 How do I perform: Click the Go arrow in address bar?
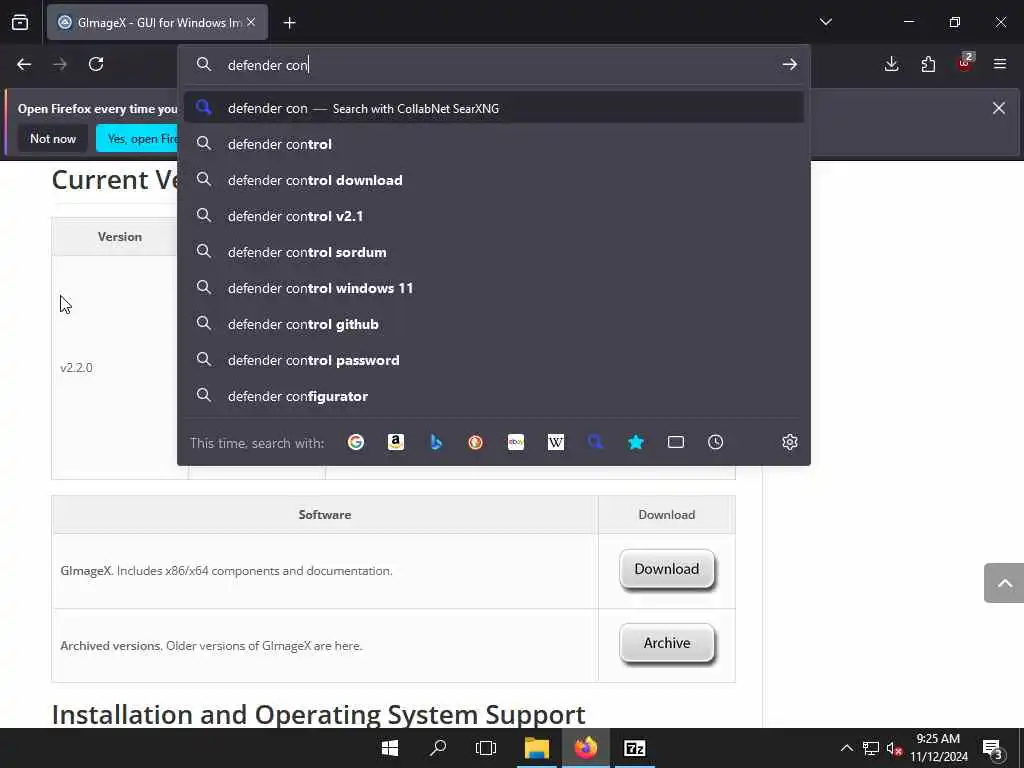(790, 64)
